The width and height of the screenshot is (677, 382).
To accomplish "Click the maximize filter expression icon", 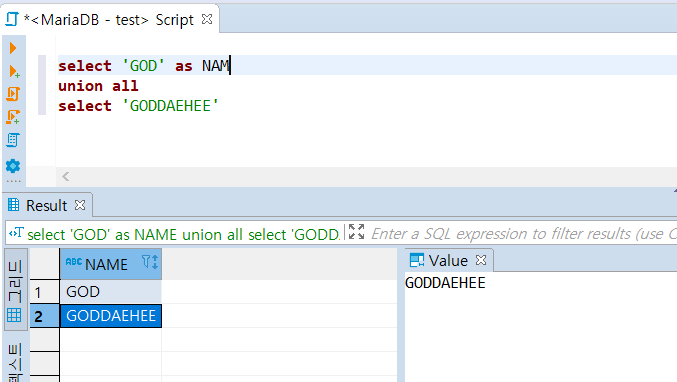I will pos(356,232).
